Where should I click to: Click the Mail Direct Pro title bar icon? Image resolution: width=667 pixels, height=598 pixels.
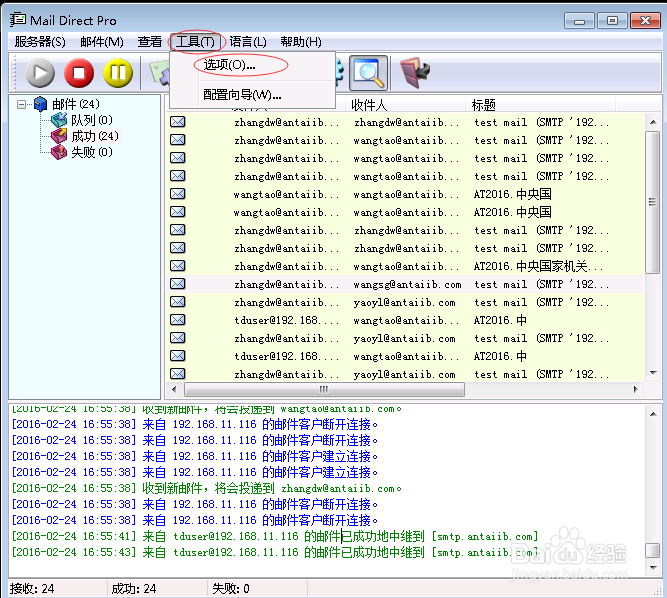click(x=18, y=20)
